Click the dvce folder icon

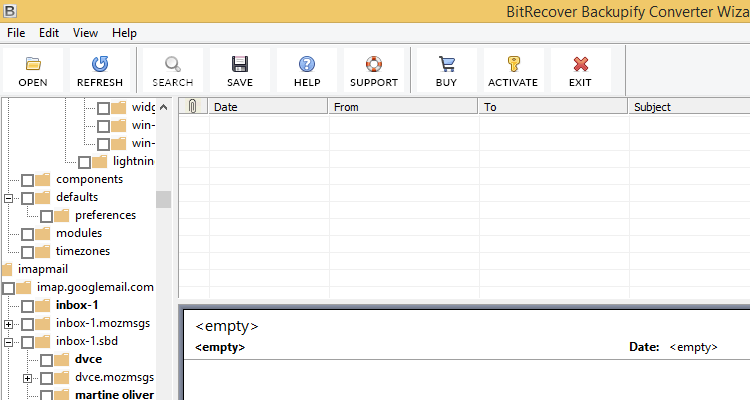pos(62,360)
